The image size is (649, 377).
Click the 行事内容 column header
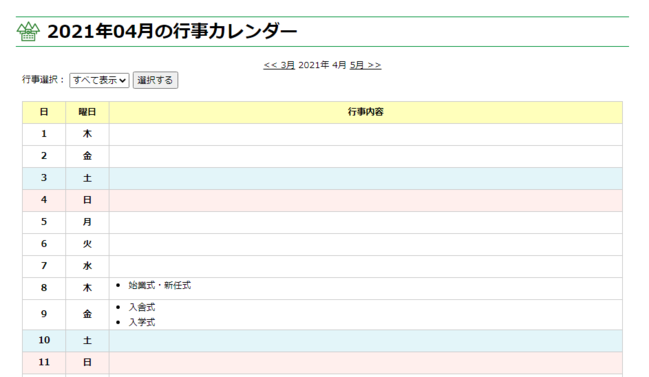(365, 112)
